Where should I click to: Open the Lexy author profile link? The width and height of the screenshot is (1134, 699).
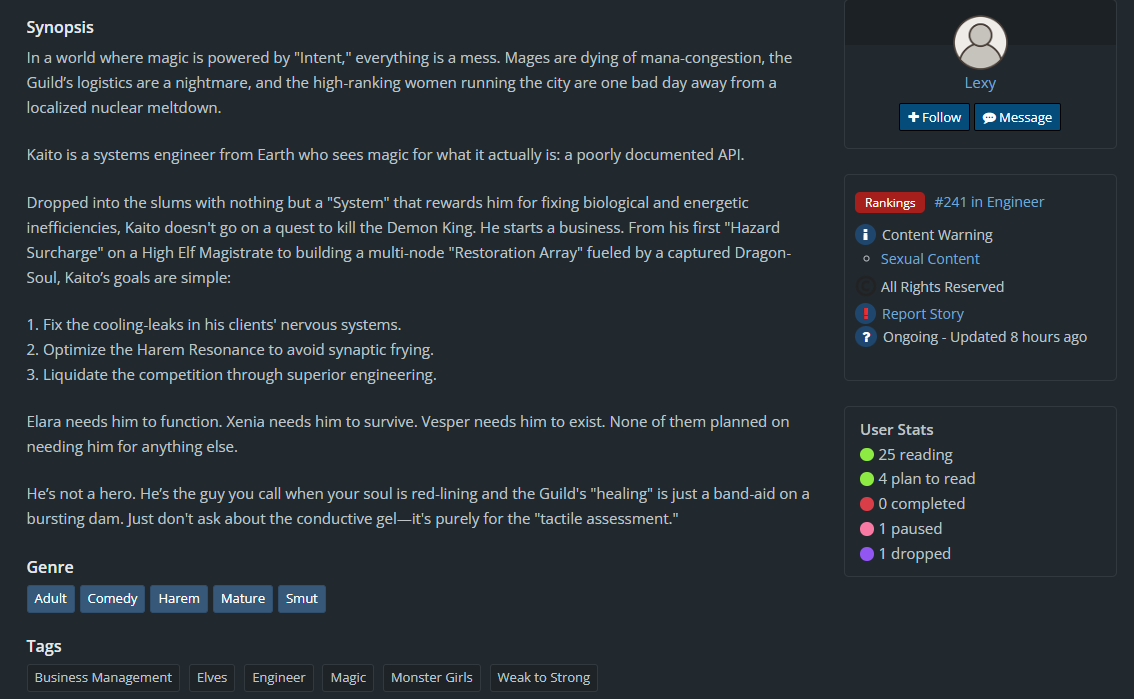(x=980, y=83)
